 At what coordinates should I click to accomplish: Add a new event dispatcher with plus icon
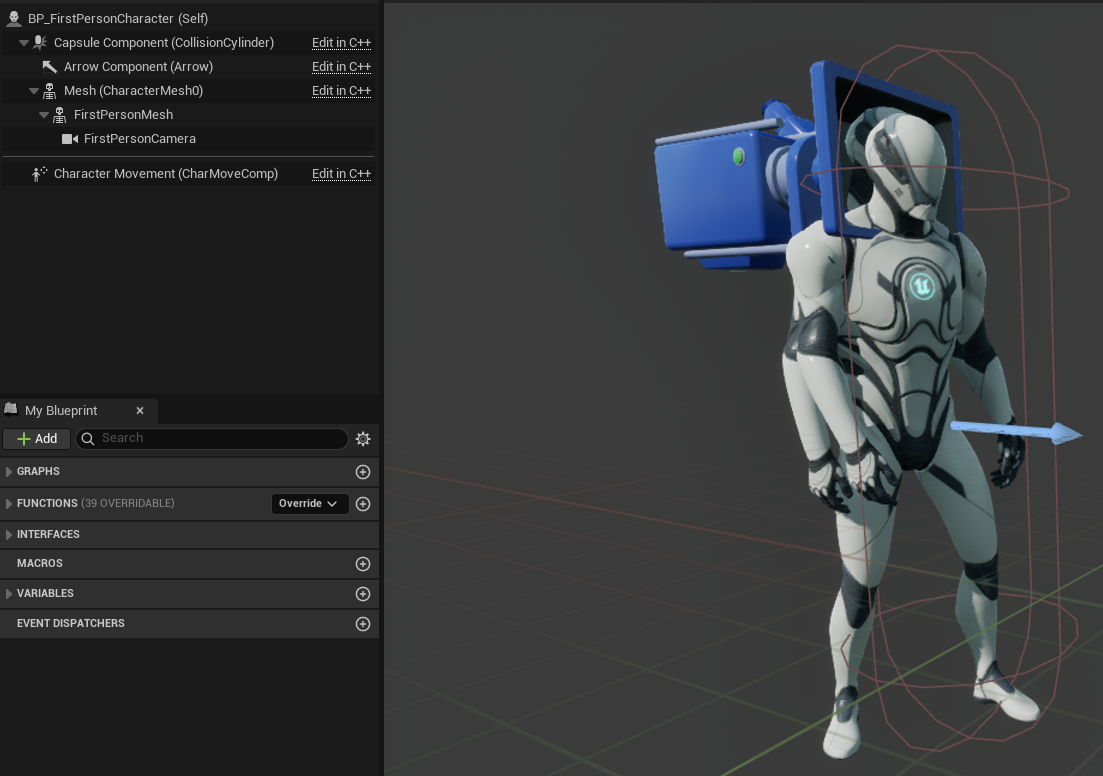coord(363,624)
